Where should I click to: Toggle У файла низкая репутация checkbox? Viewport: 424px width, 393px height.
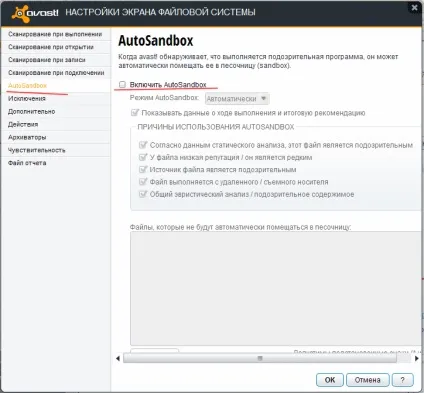(x=143, y=157)
